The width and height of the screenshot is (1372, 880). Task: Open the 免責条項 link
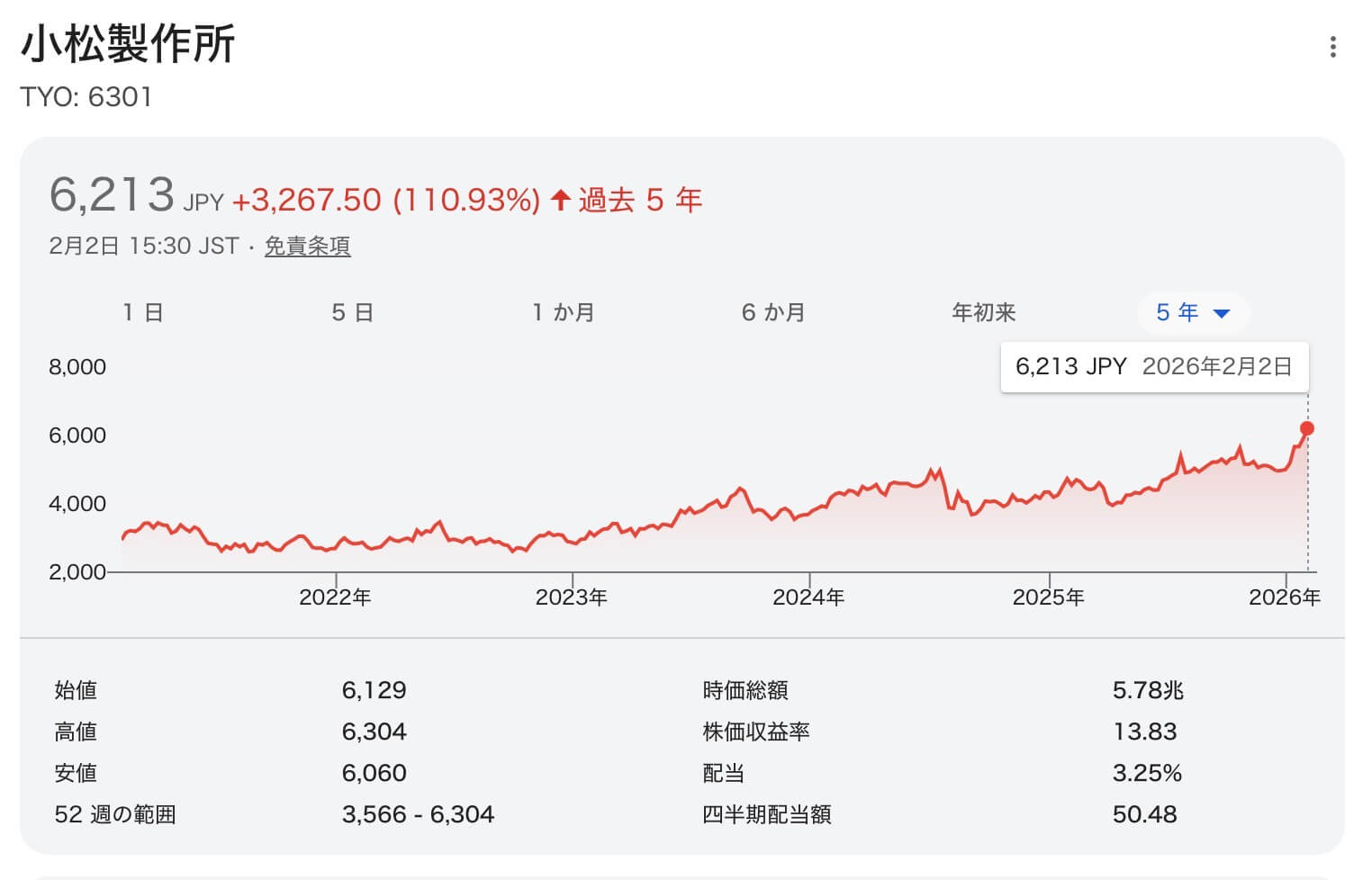click(x=307, y=246)
